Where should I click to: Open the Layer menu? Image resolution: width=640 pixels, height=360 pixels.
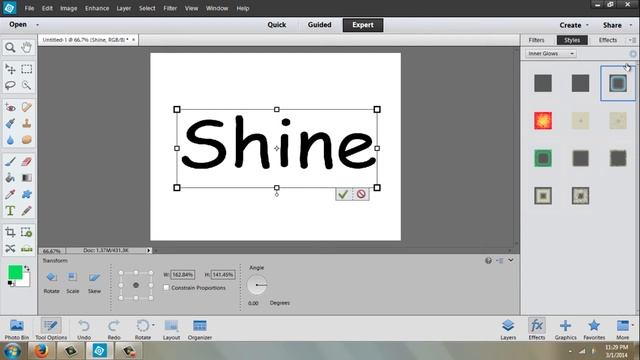tap(123, 8)
